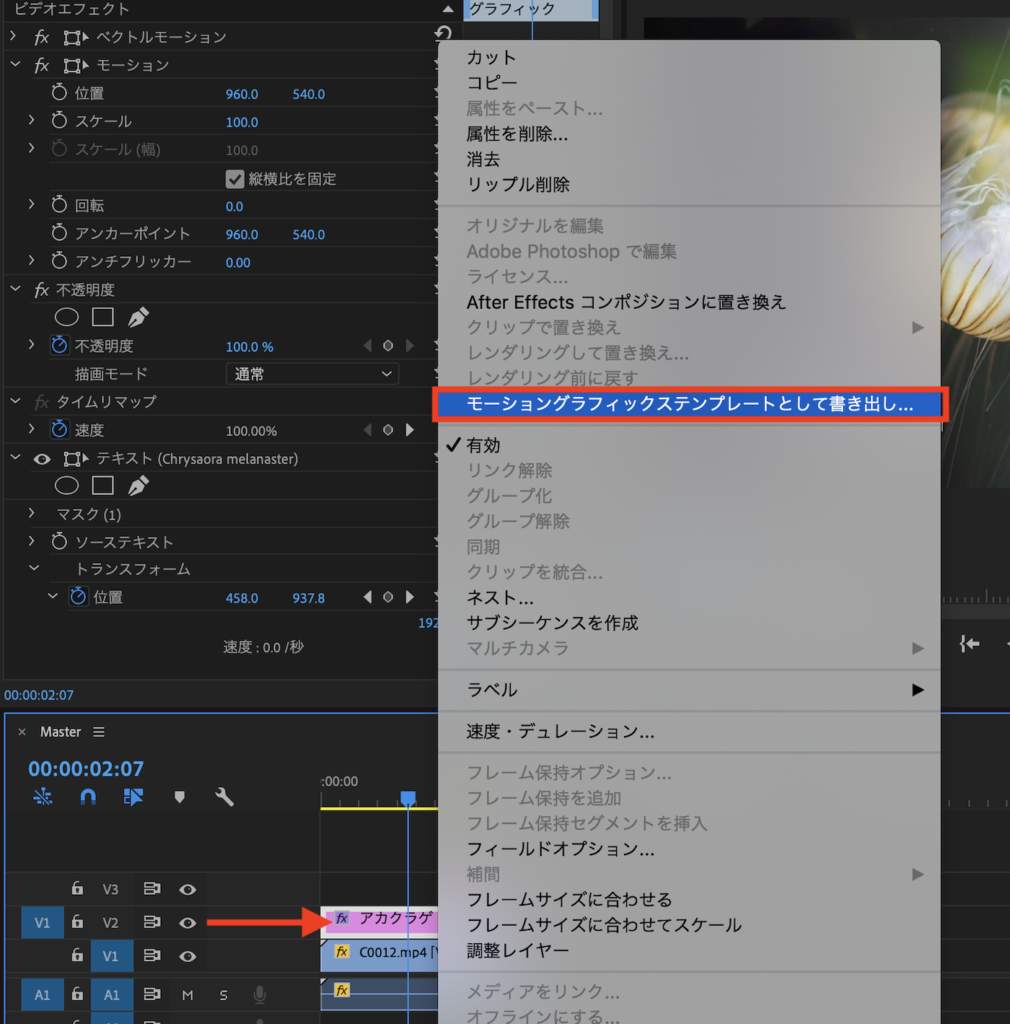This screenshot has height=1024, width=1010.
Task: Click timeline timecode 00:00:02:07
Action: click(86, 769)
